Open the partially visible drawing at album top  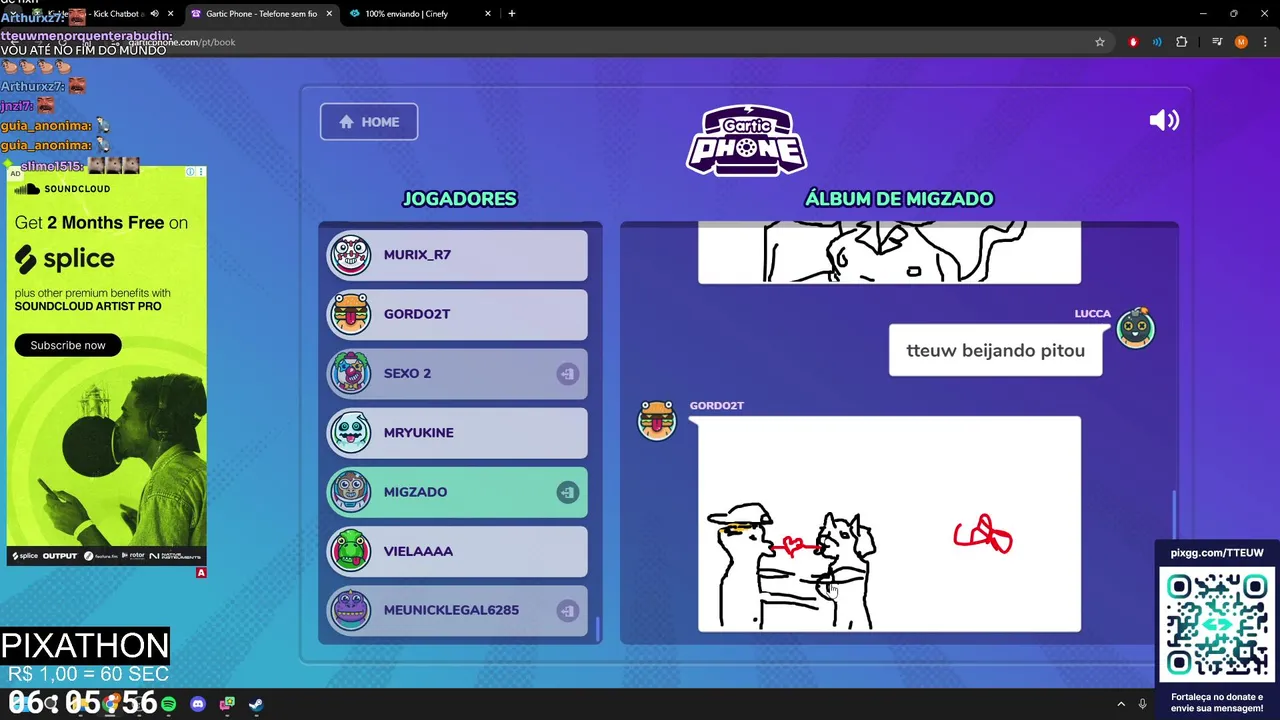point(889,253)
